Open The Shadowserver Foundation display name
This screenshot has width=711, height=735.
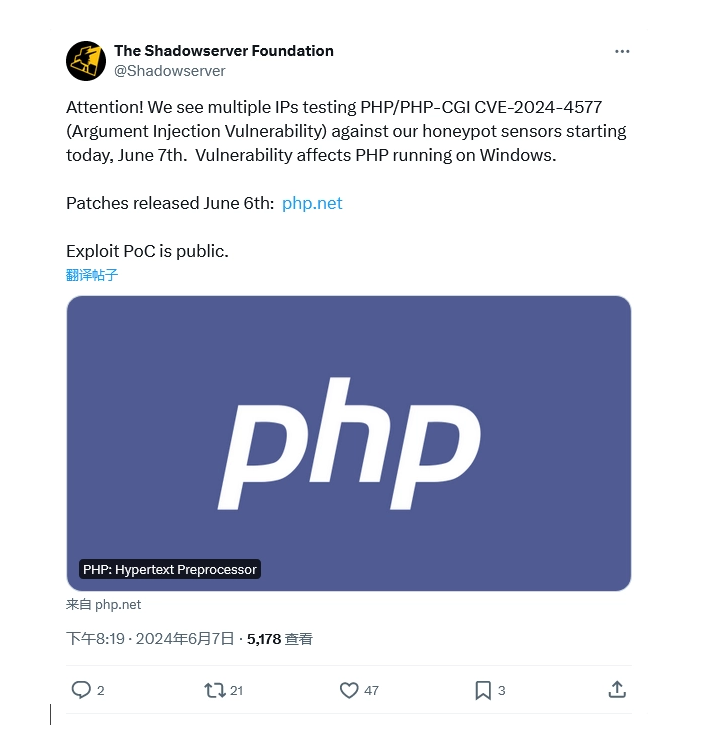[x=224, y=51]
